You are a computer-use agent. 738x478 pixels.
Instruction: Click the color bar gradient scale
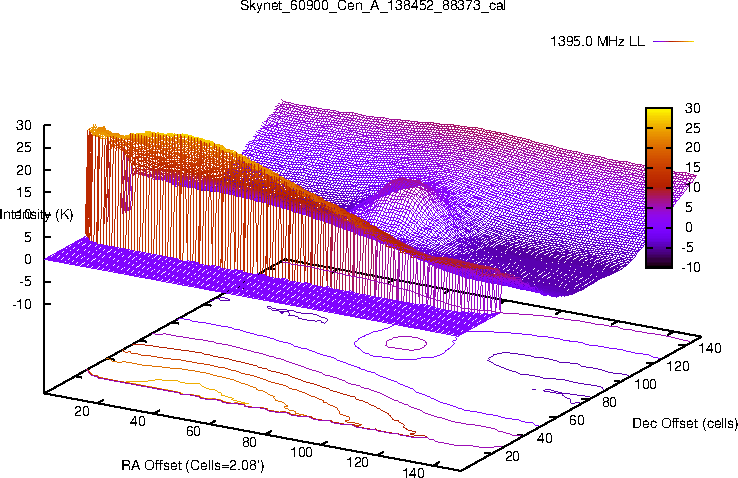(x=659, y=188)
